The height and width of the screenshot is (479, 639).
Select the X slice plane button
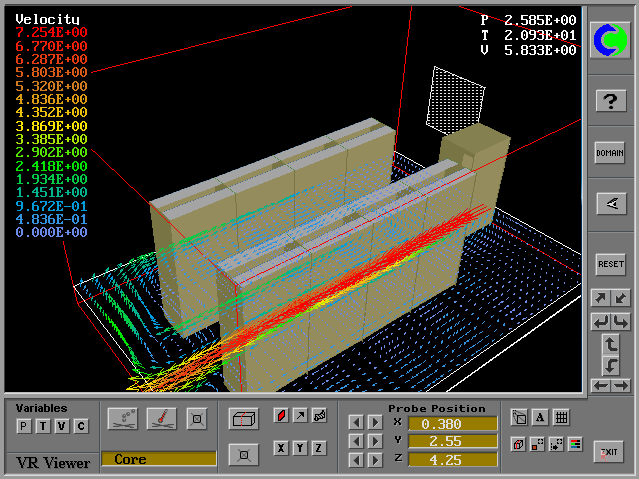[281, 448]
